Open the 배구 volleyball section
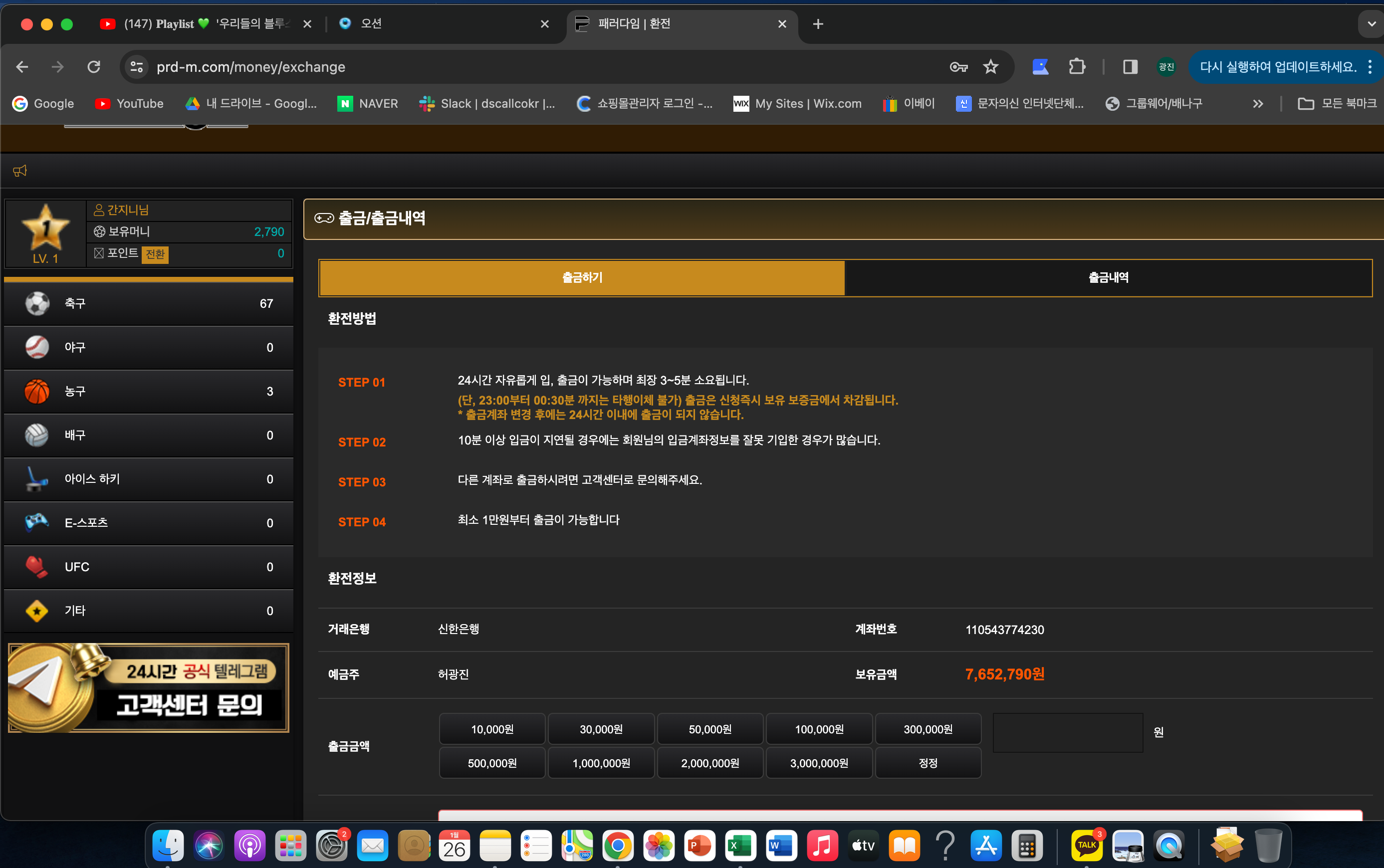Screen dimensions: 1384x868 pyautogui.click(x=148, y=435)
